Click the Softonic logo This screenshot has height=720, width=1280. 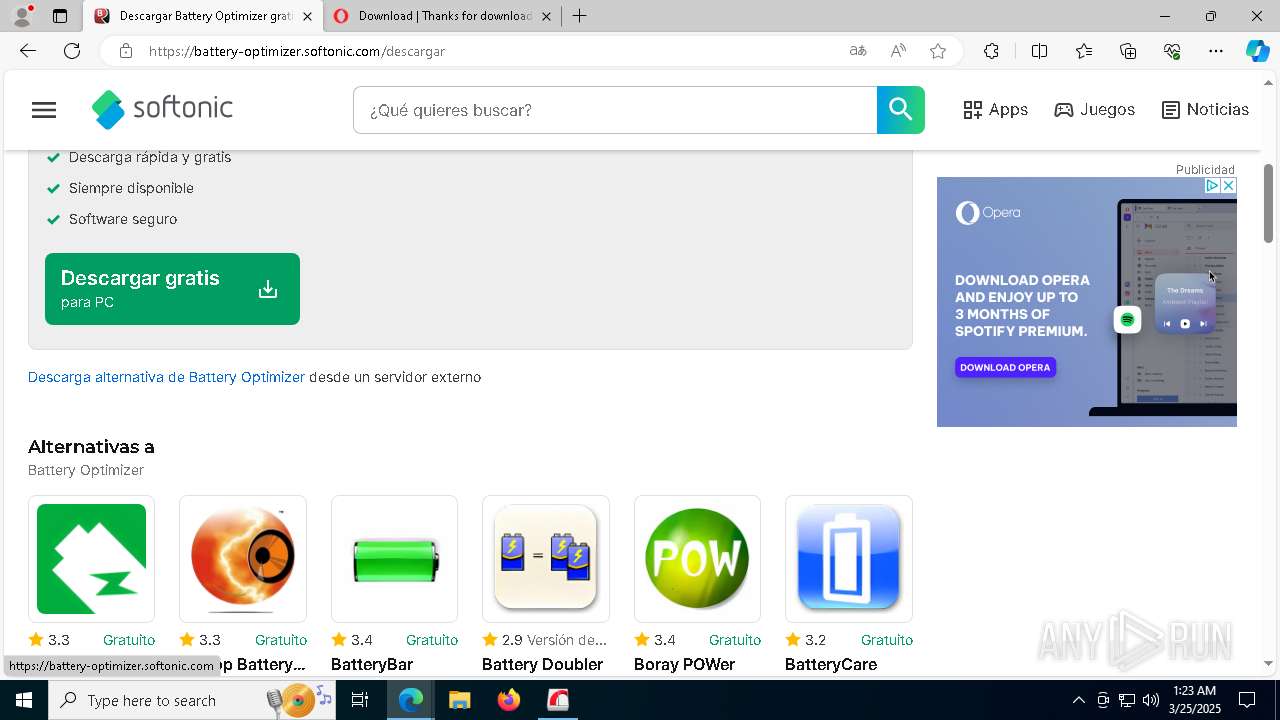point(162,109)
